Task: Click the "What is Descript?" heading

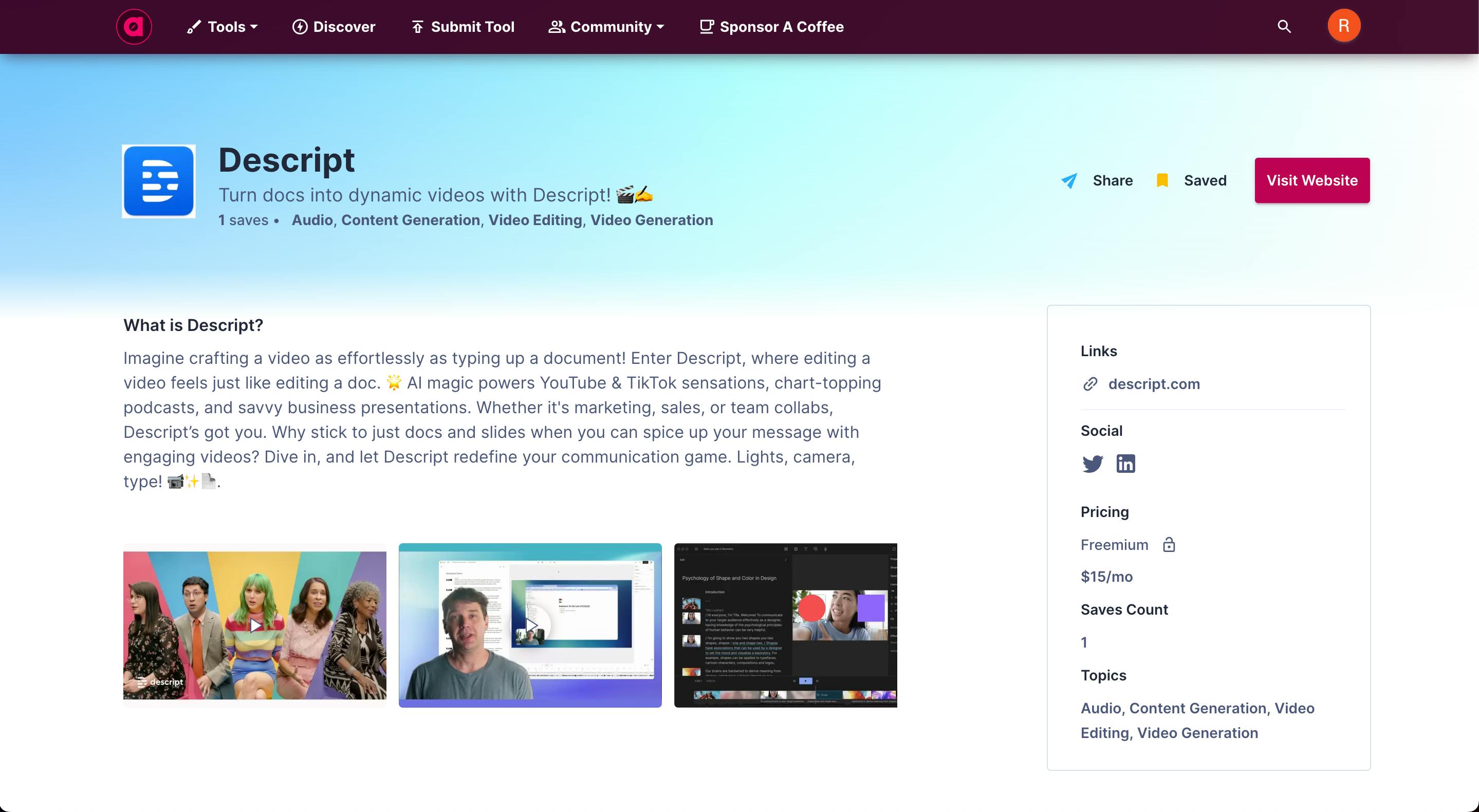Action: [x=194, y=325]
